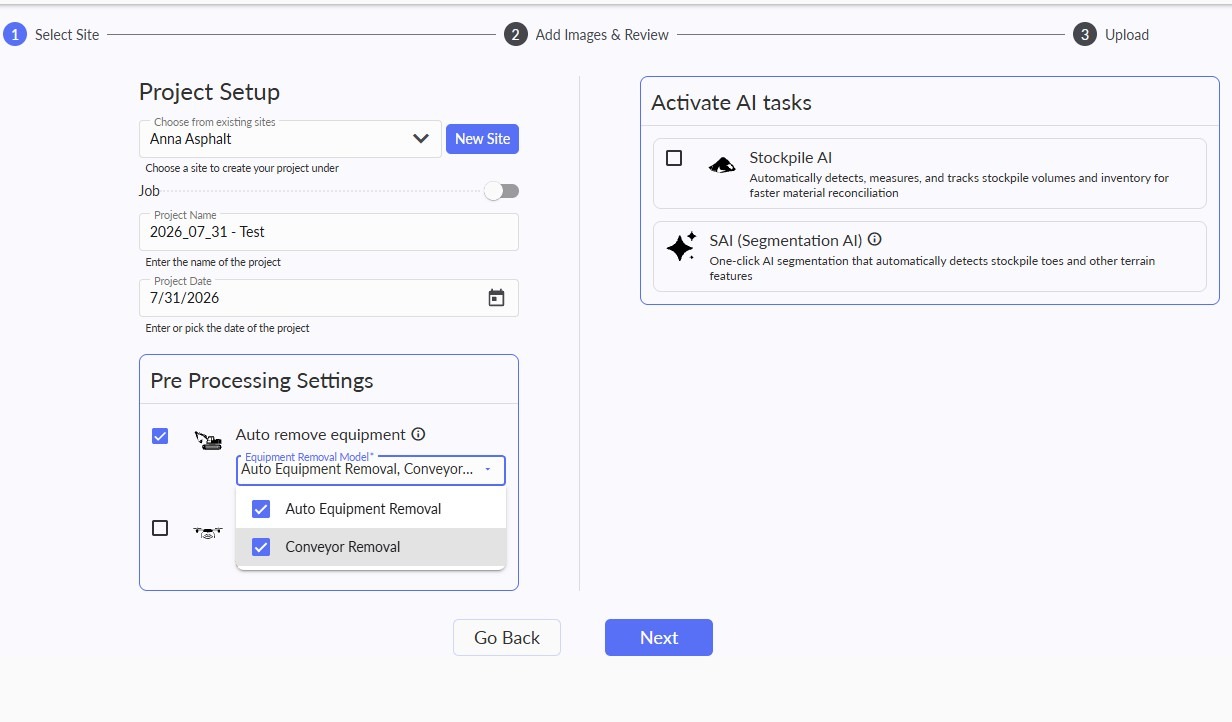Choose Auto Equipment Removal in the list

pyautogui.click(x=371, y=509)
